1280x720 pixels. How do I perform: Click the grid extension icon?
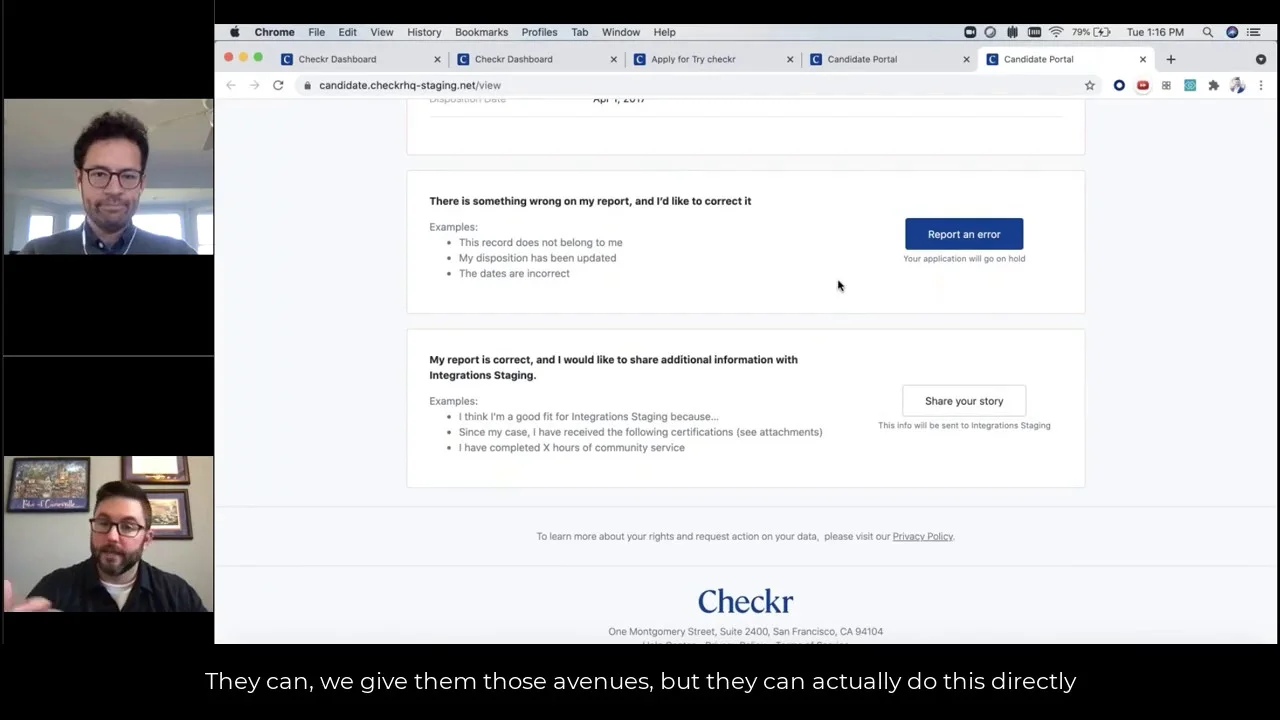pyautogui.click(x=1166, y=85)
